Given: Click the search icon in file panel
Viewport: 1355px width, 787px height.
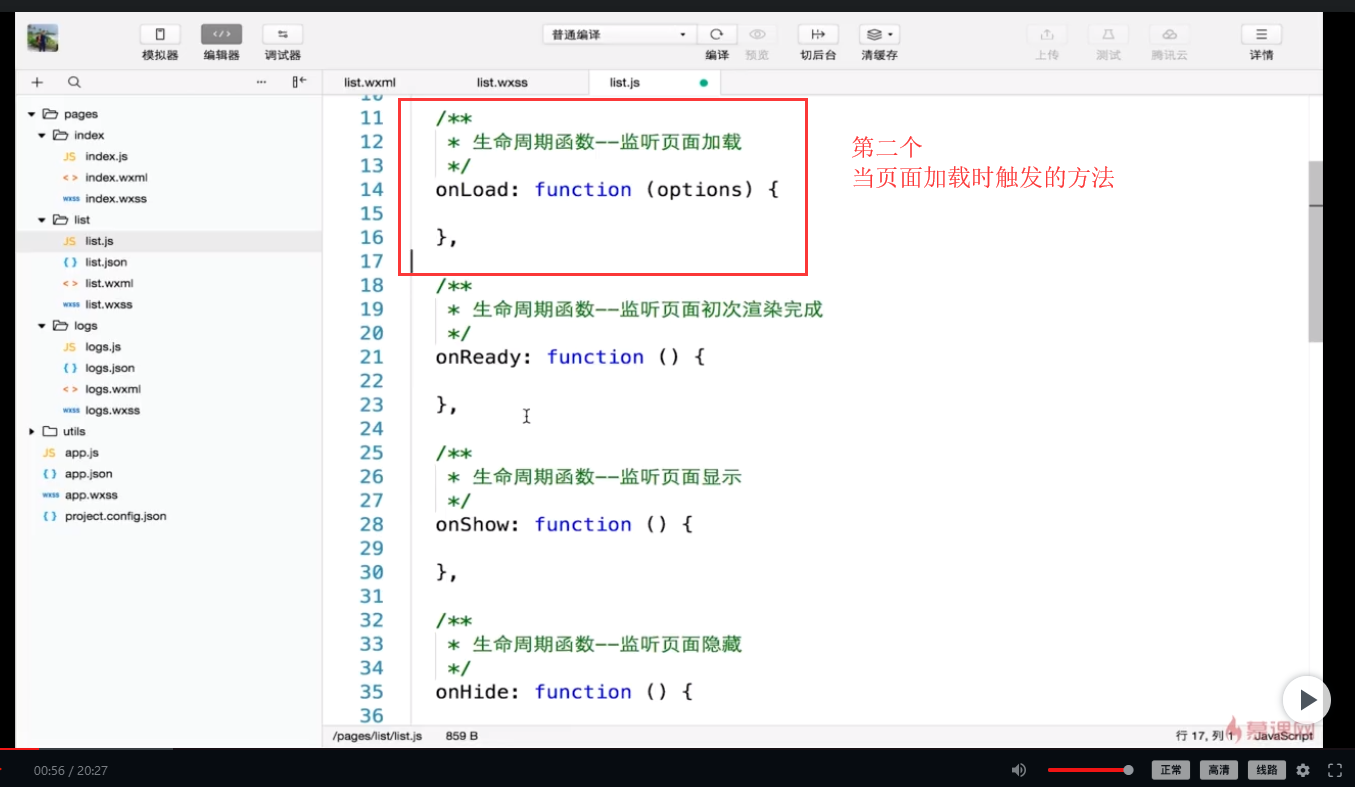Looking at the screenshot, I should pyautogui.click(x=74, y=82).
